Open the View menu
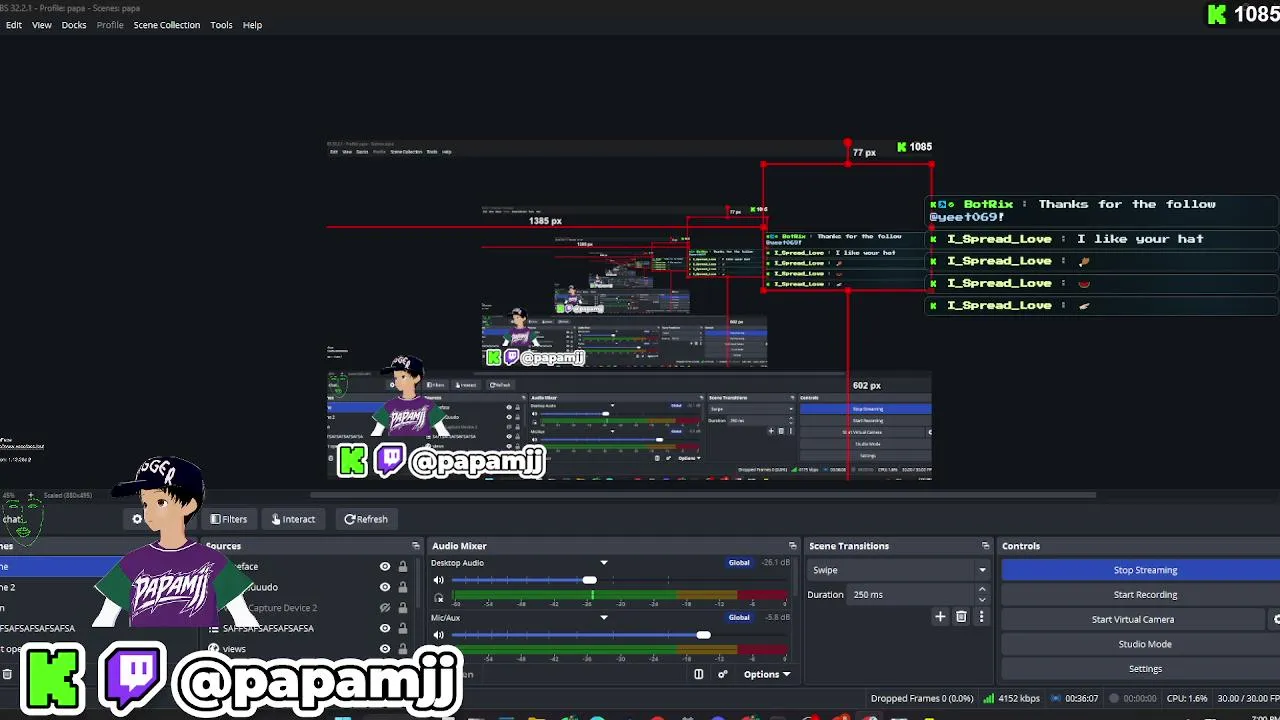 pos(42,25)
